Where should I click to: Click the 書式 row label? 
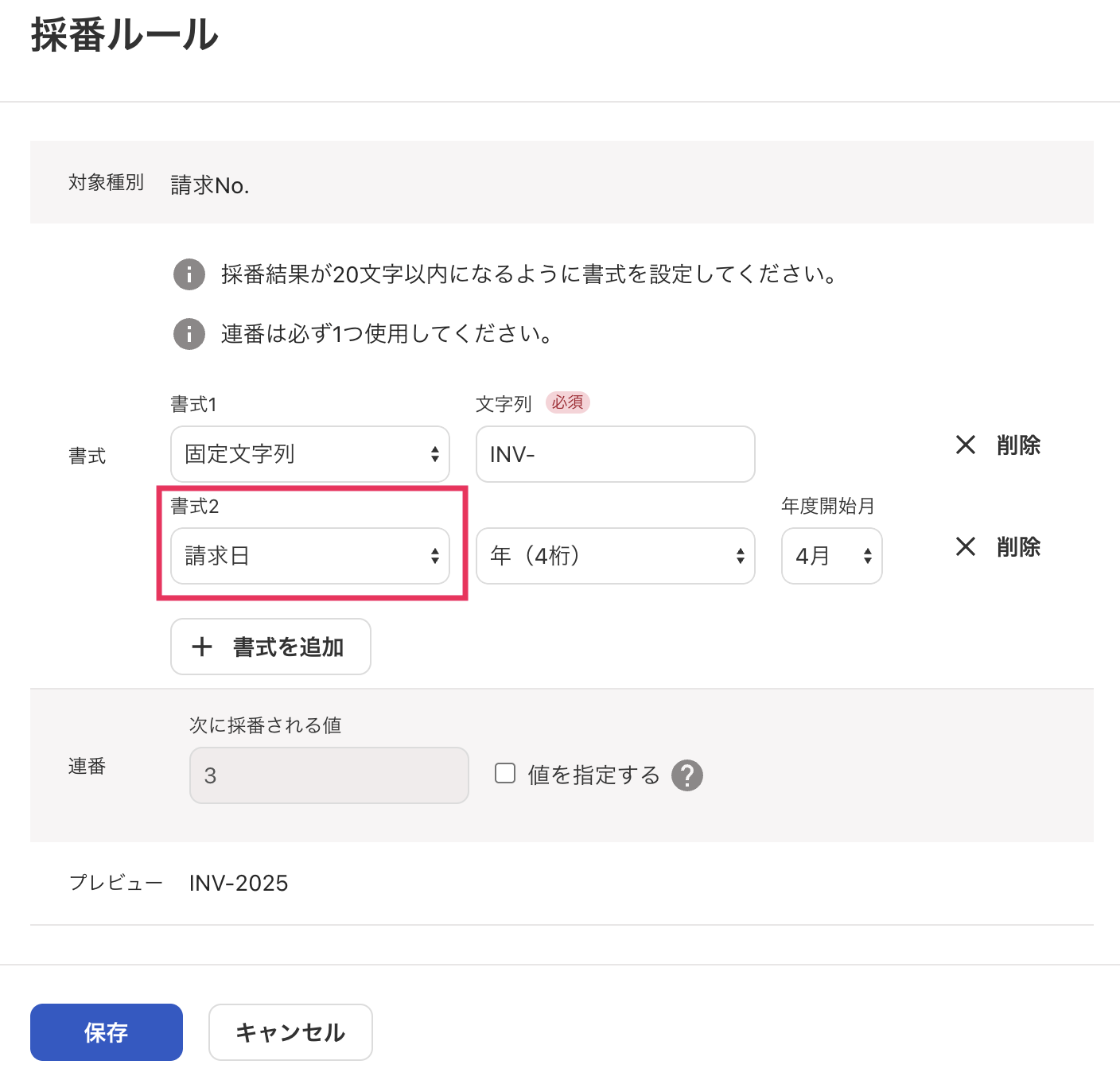coord(87,456)
